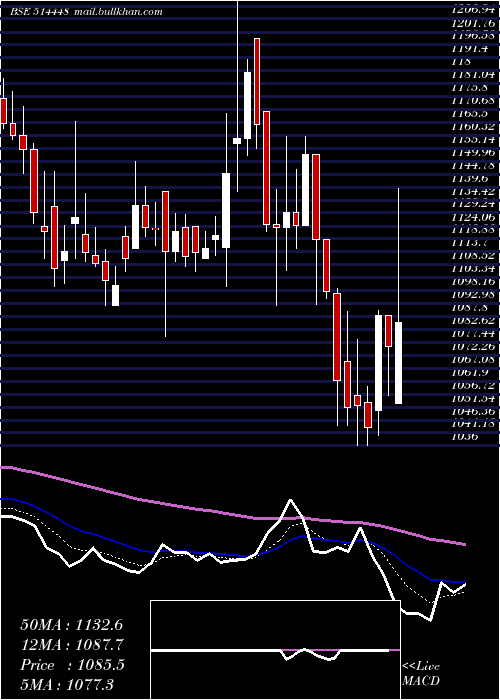Select the 1134.42 price level label
The image size is (500, 700).
point(473,192)
